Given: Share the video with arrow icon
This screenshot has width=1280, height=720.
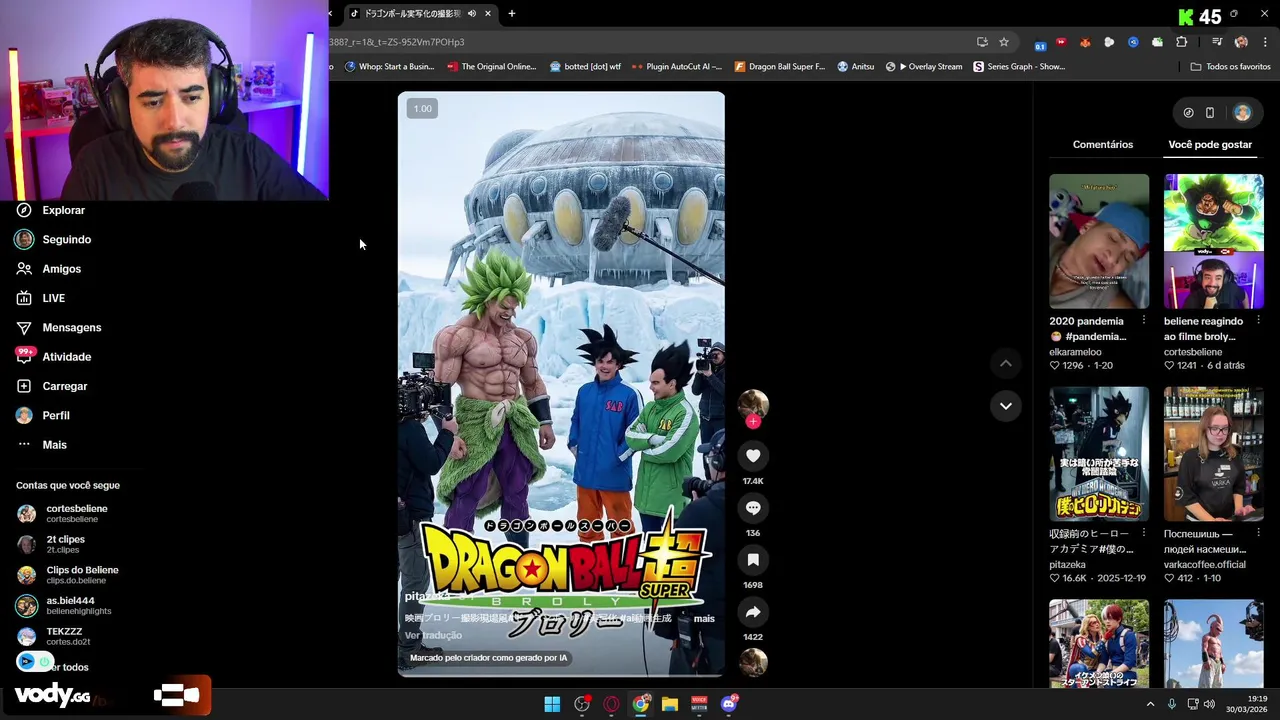Looking at the screenshot, I should click(x=753, y=612).
